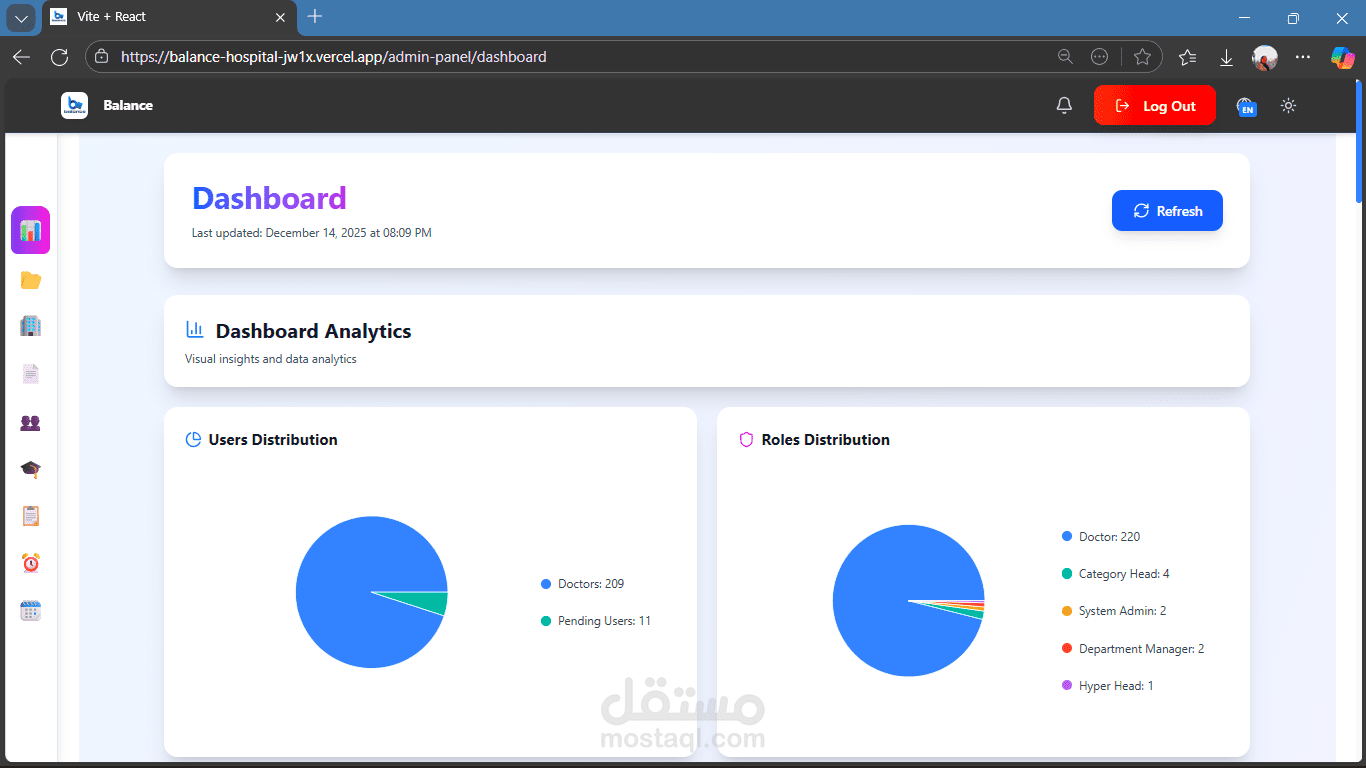Click the alarm clock icon in the sidebar

pyautogui.click(x=30, y=562)
